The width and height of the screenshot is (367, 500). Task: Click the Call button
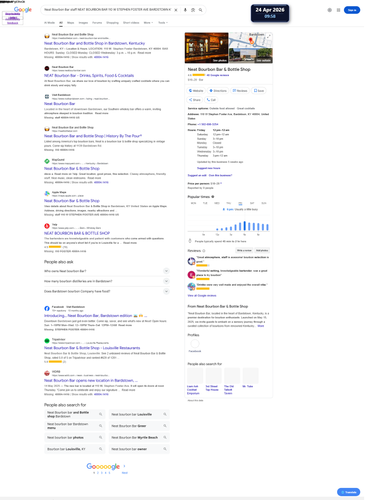[x=211, y=100]
